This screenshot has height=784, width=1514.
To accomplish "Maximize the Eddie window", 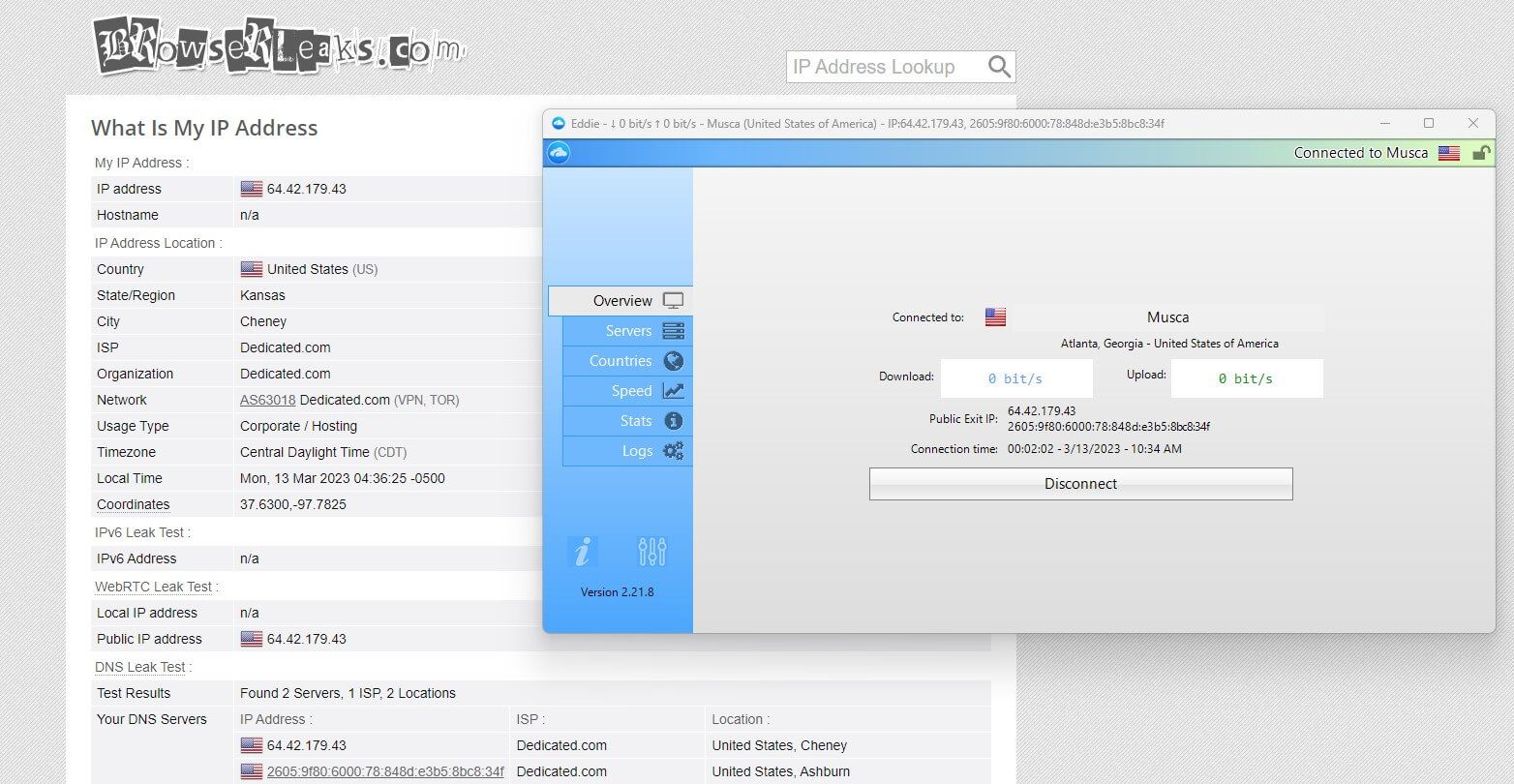I will 1429,123.
